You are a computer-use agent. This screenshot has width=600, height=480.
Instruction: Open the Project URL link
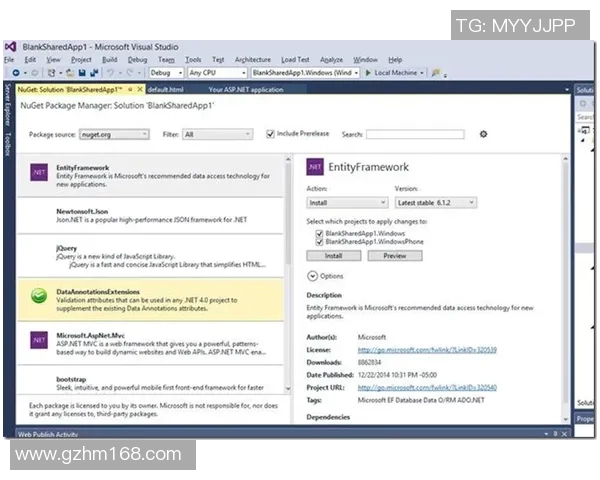click(427, 387)
